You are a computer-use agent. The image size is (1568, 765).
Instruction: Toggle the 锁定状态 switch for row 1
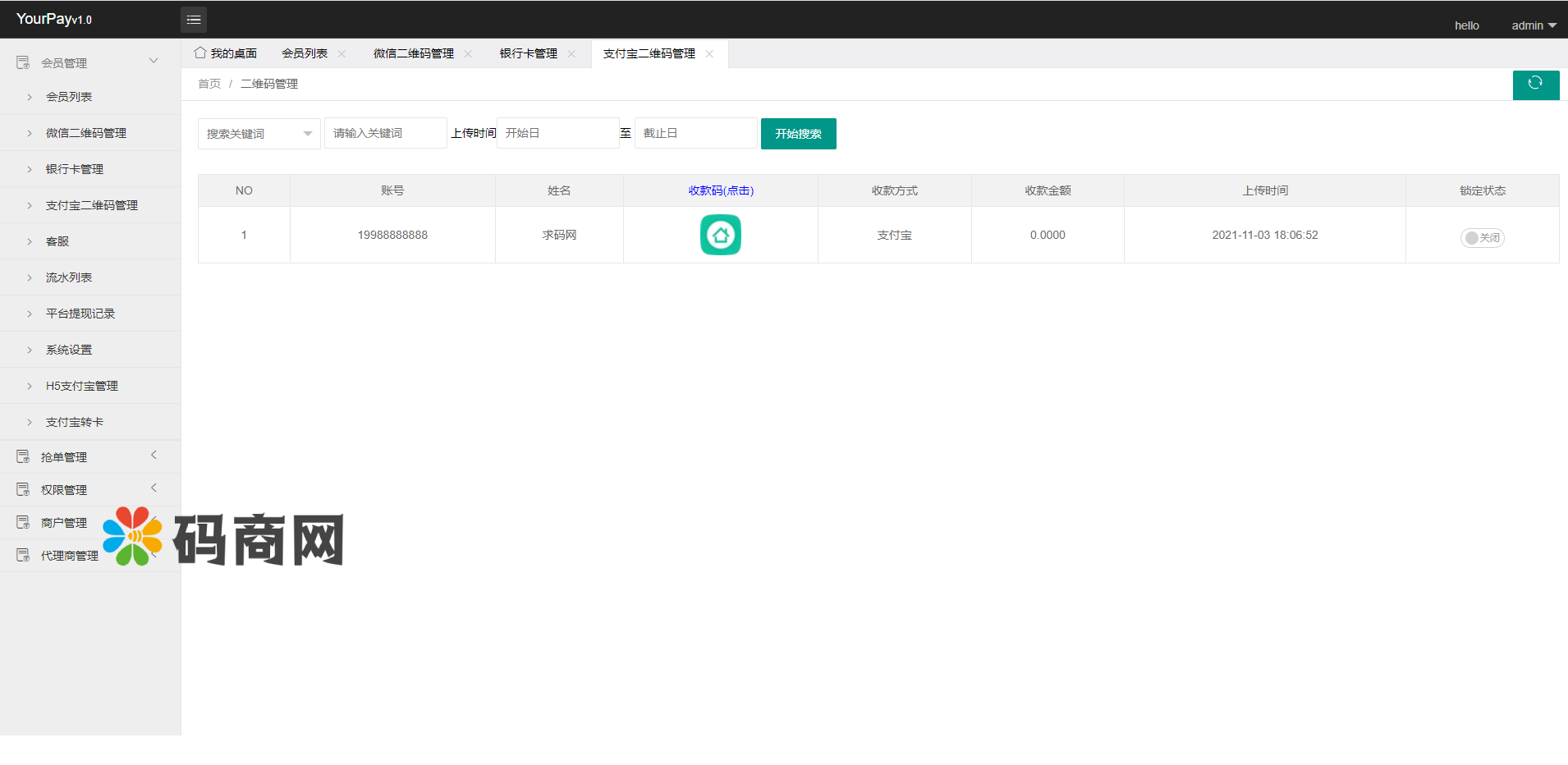click(x=1482, y=238)
